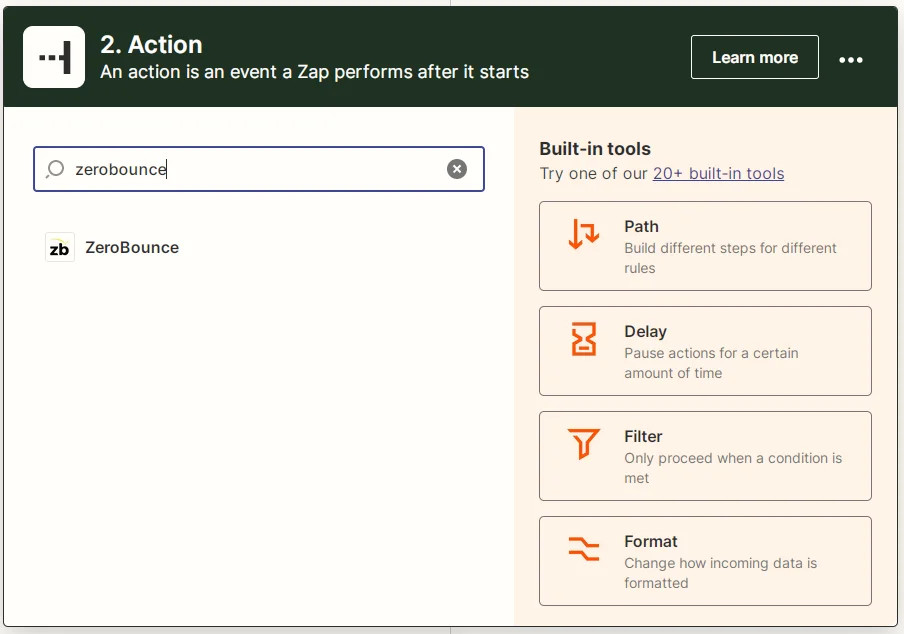This screenshot has width=904, height=634.
Task: Choose the Filter built-in tool card
Action: [x=705, y=455]
